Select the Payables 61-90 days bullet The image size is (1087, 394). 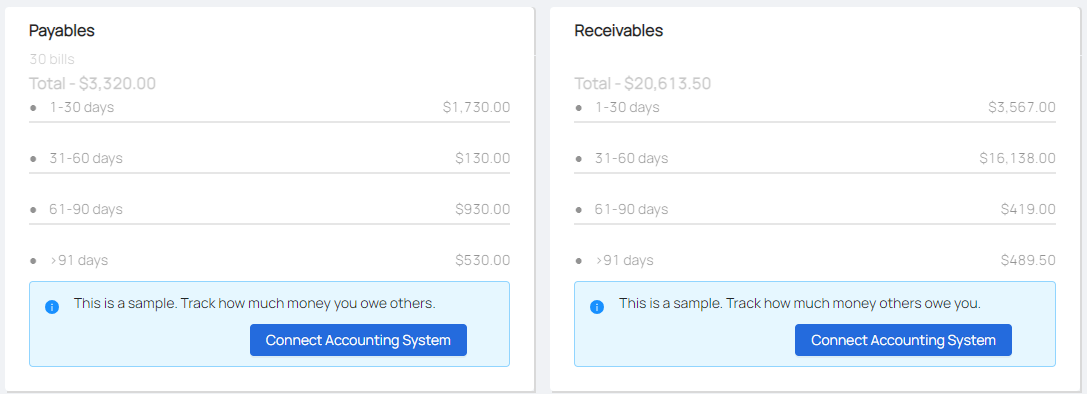33,209
